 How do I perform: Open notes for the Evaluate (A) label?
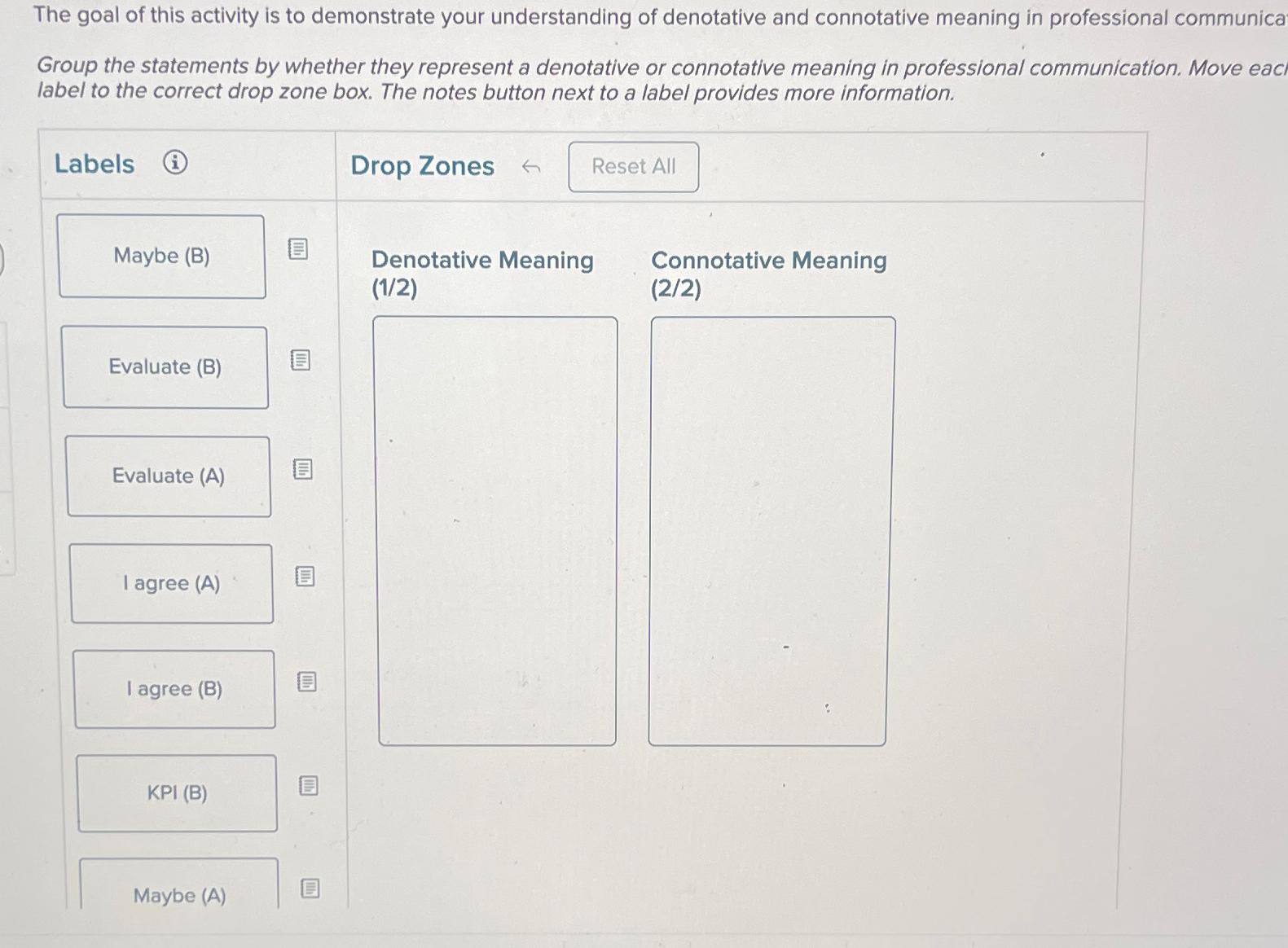click(303, 469)
